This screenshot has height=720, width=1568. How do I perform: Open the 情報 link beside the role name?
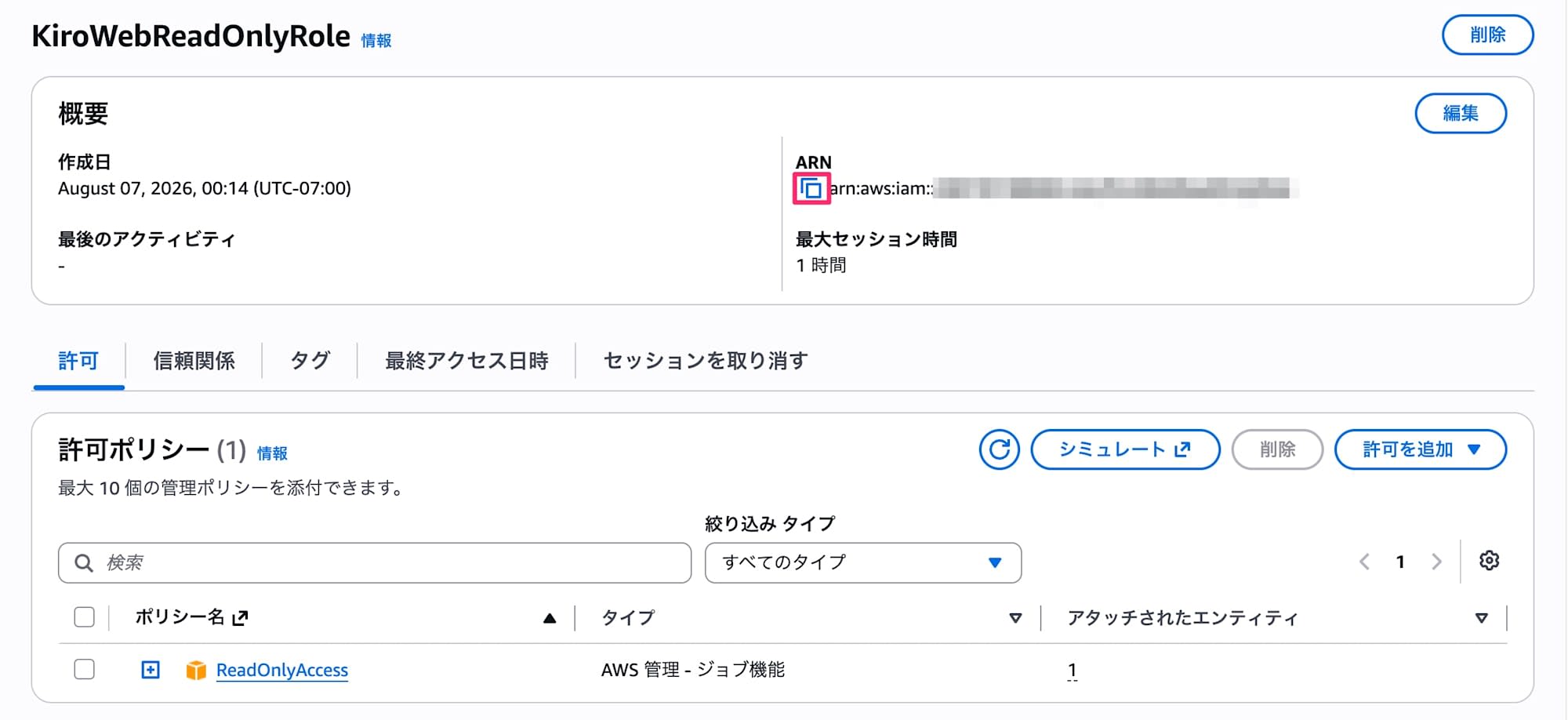pyautogui.click(x=376, y=41)
